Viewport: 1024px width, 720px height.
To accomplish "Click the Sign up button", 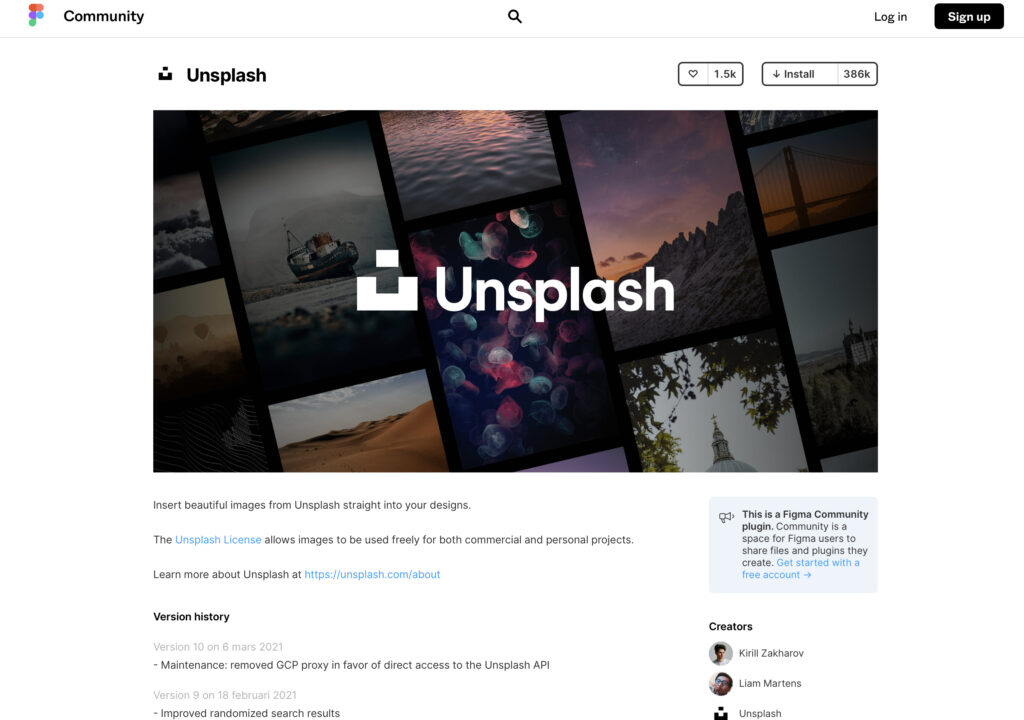I will click(x=968, y=16).
